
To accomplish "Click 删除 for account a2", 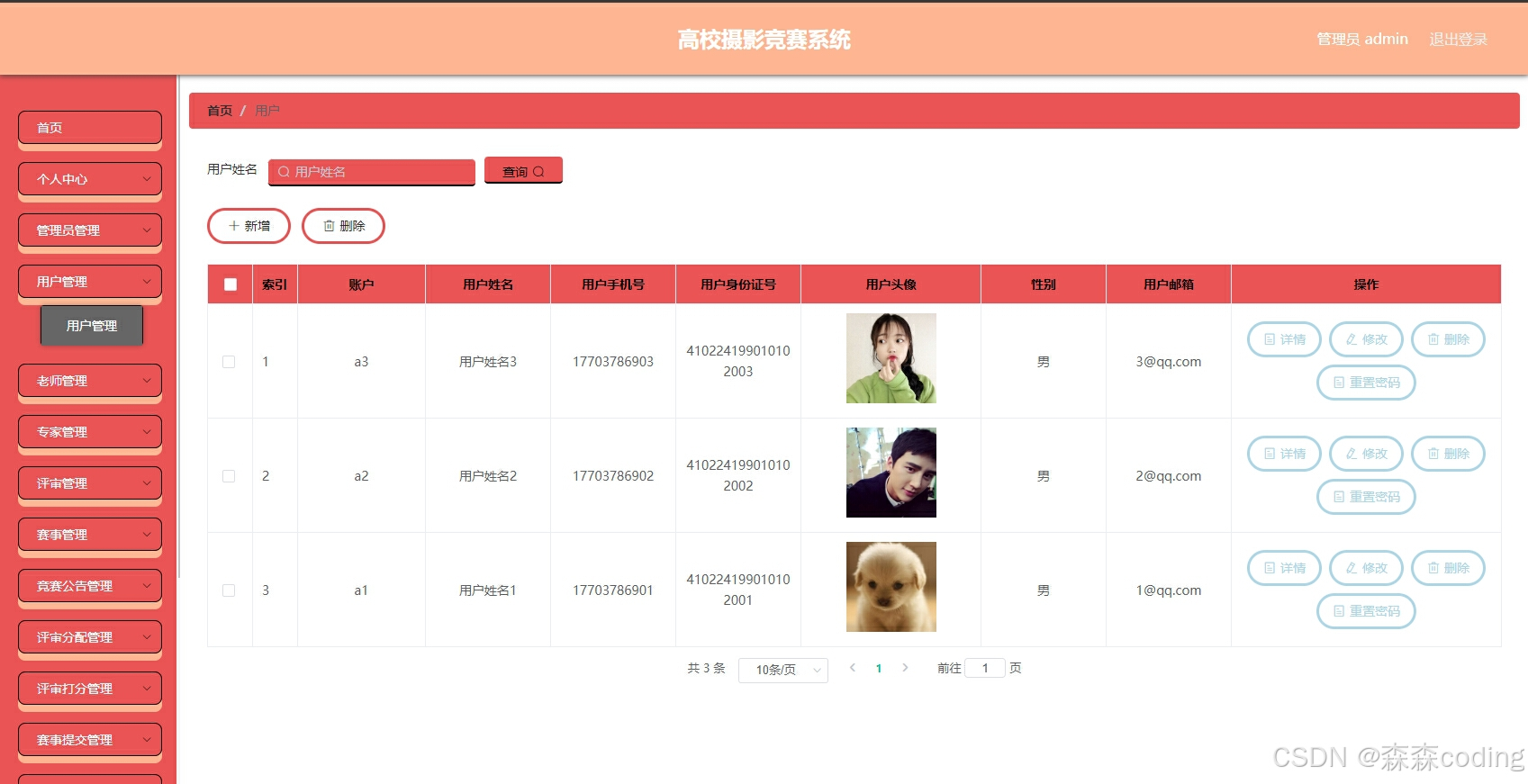I will click(x=1448, y=454).
